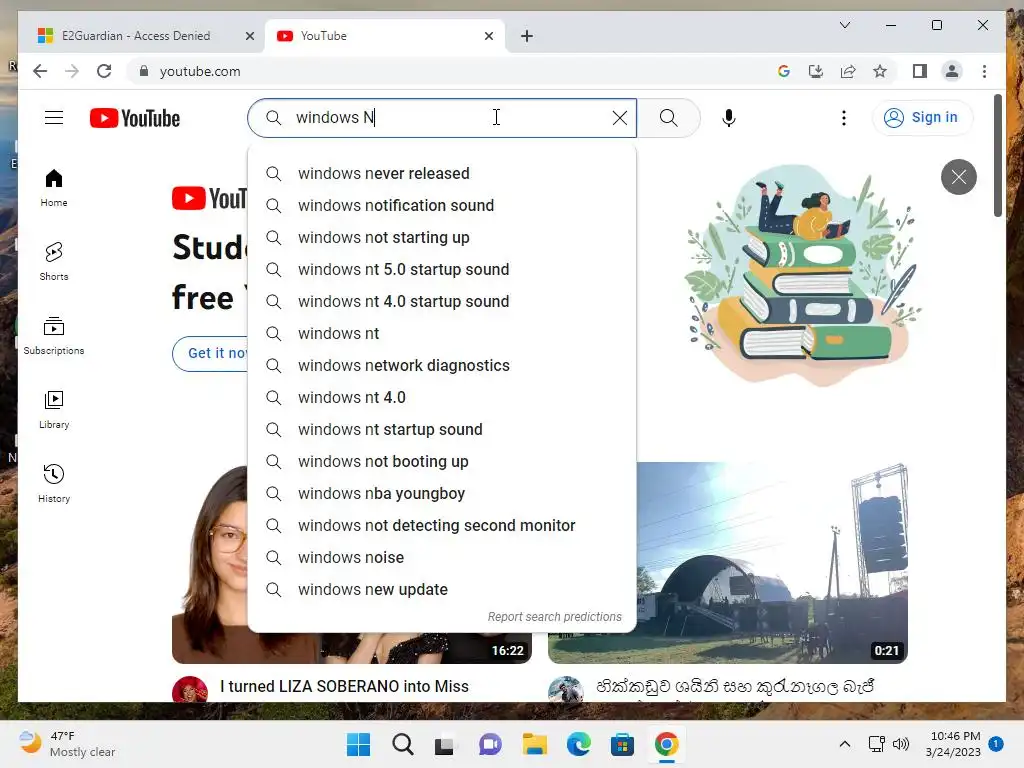Viewport: 1024px width, 768px height.
Task: Open Subscriptions in the sidebar
Action: (54, 336)
